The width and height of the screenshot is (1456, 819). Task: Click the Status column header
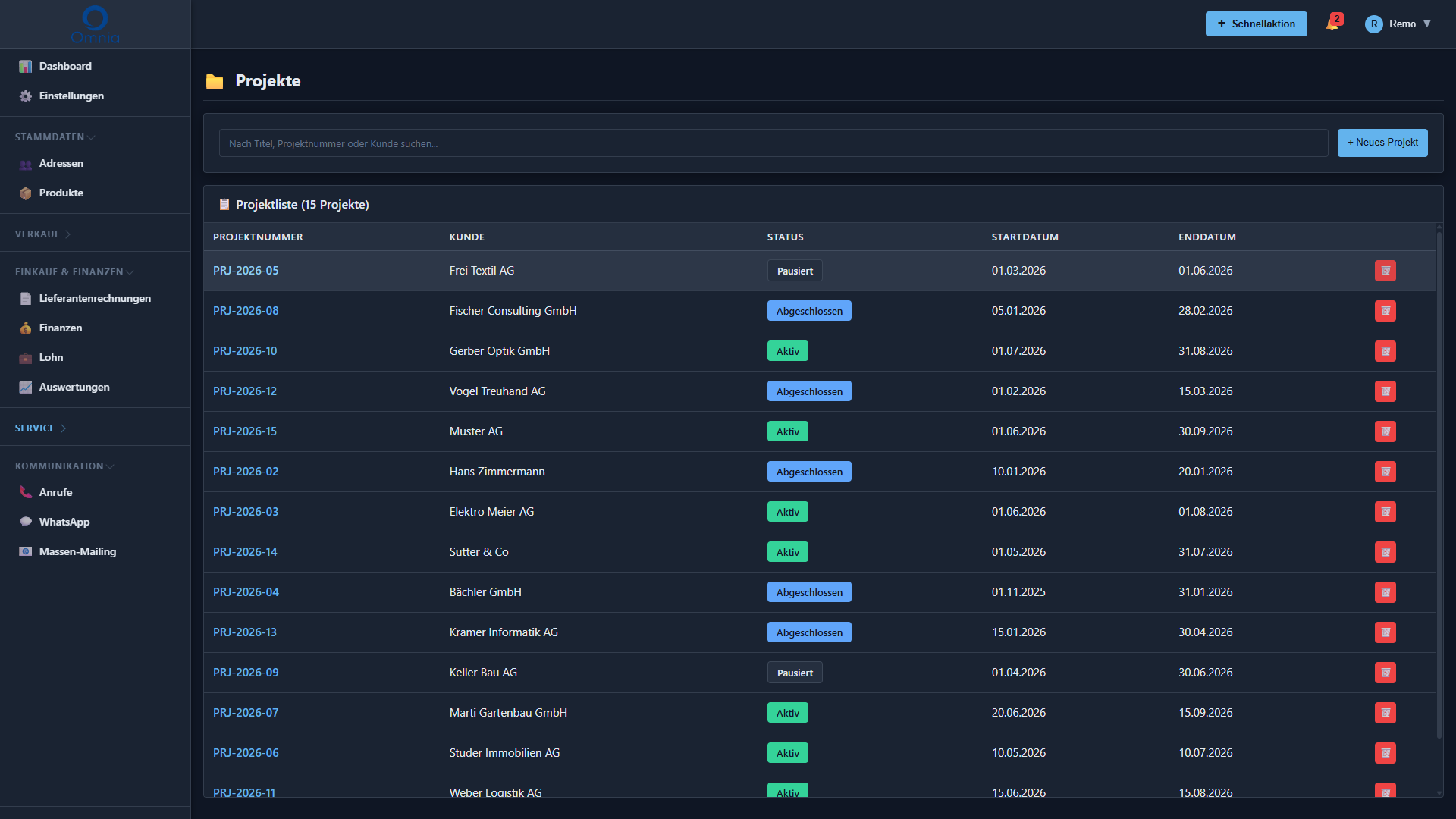pyautogui.click(x=785, y=237)
